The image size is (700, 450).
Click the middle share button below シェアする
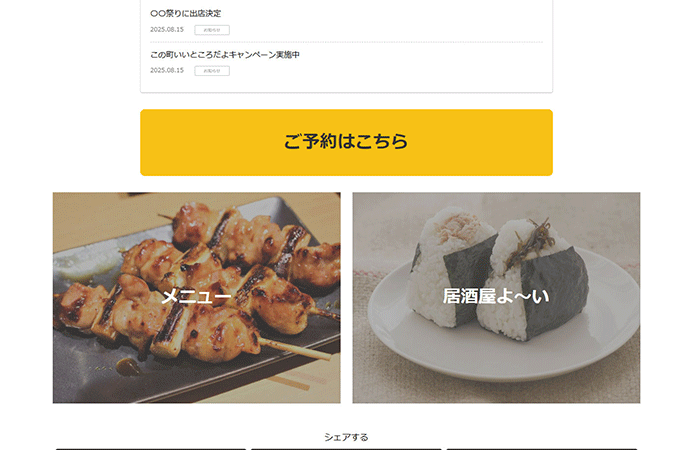pos(346,449)
